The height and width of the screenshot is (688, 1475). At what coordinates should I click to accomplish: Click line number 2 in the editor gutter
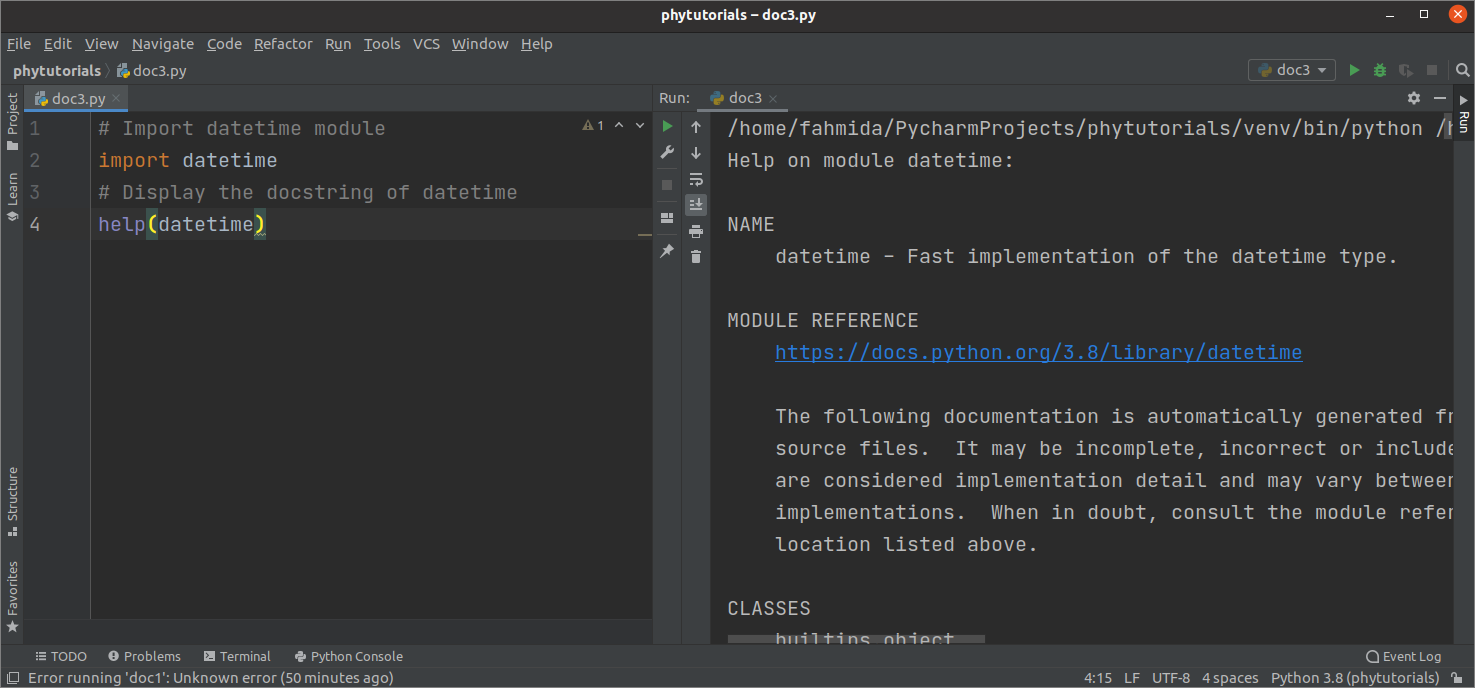pyautogui.click(x=35, y=160)
